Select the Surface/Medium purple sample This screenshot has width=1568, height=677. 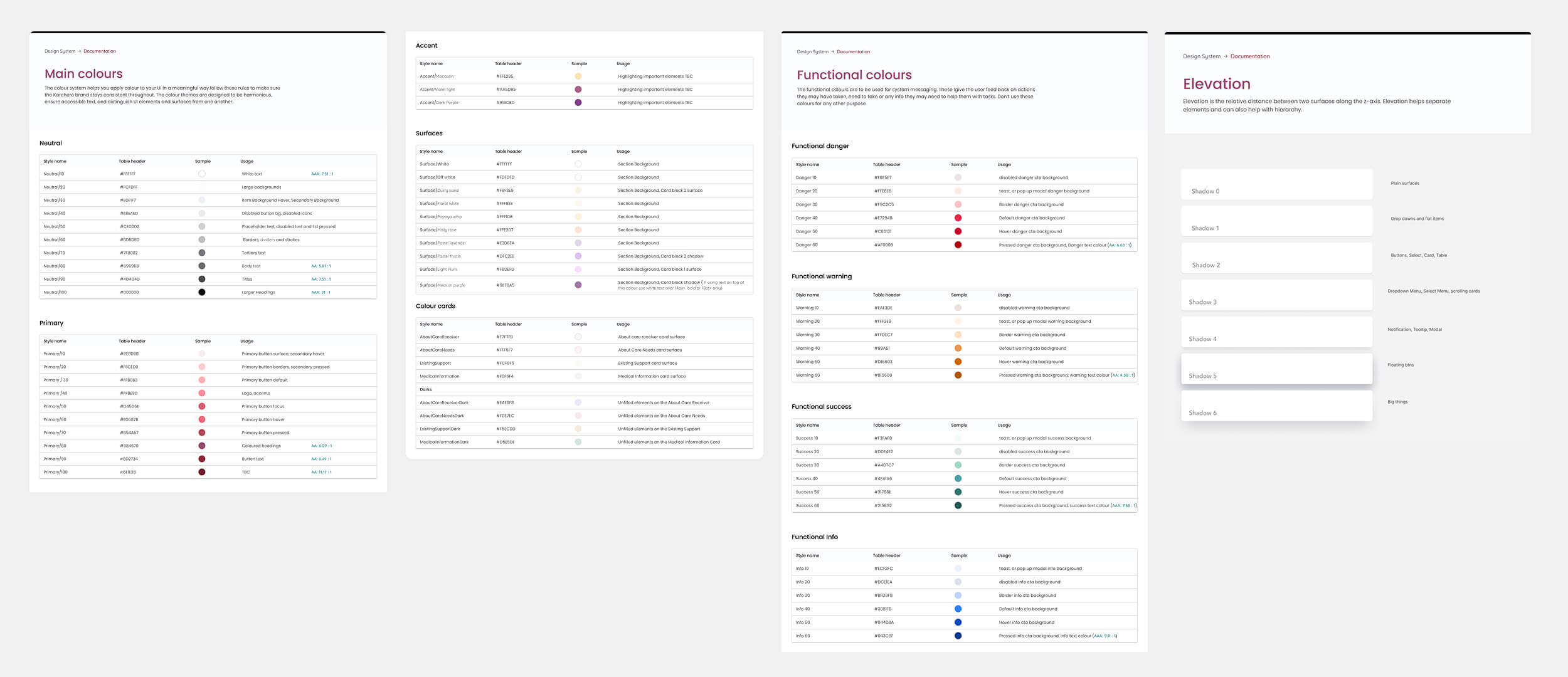click(x=578, y=285)
